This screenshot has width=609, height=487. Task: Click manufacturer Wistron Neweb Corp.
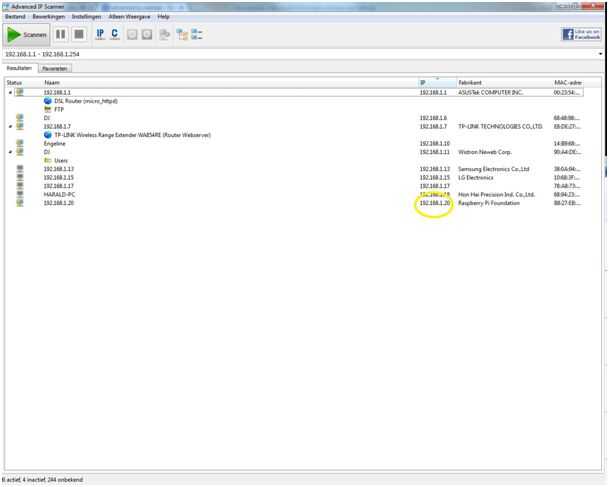coord(485,152)
